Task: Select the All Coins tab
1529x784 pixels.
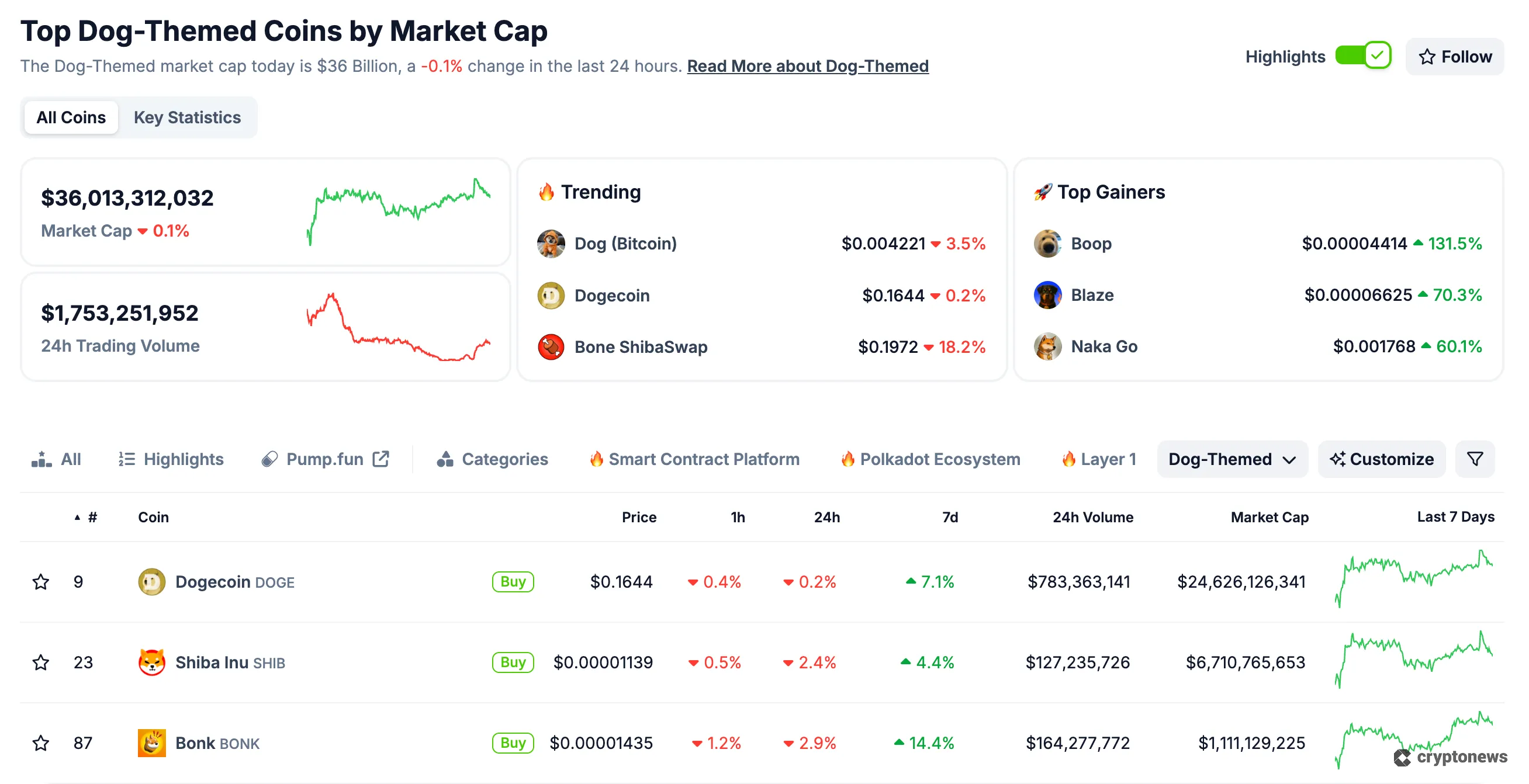Action: (71, 117)
